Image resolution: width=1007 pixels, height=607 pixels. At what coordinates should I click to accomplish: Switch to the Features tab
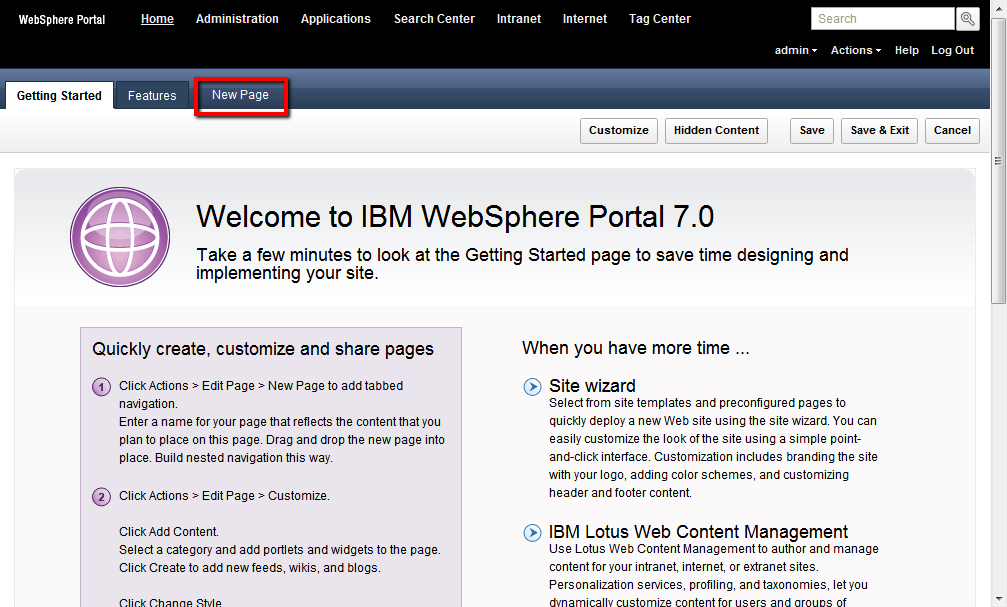pos(152,95)
